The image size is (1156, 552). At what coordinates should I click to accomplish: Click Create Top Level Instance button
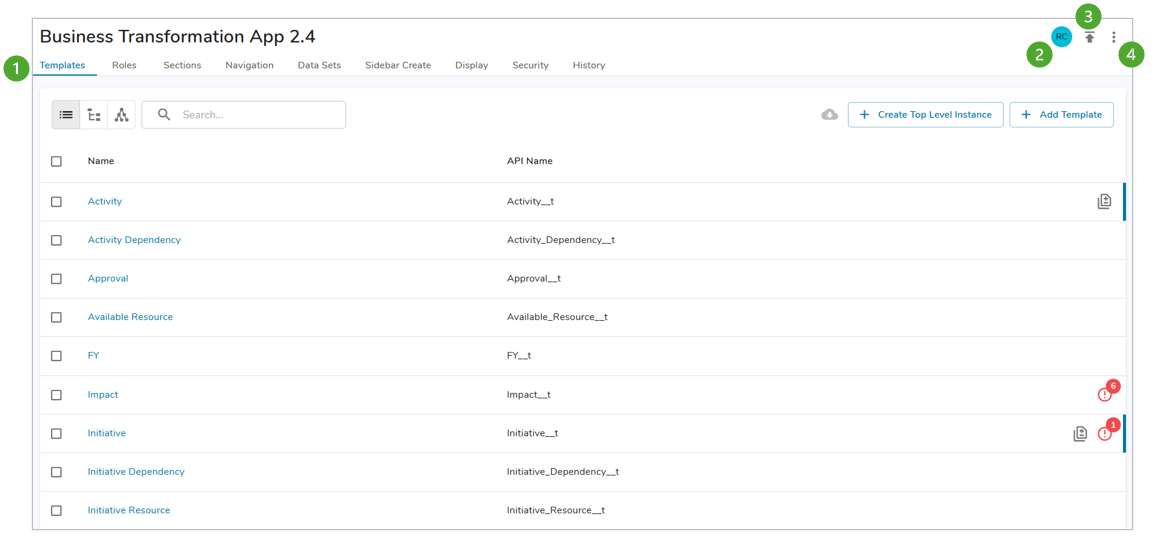click(x=925, y=115)
